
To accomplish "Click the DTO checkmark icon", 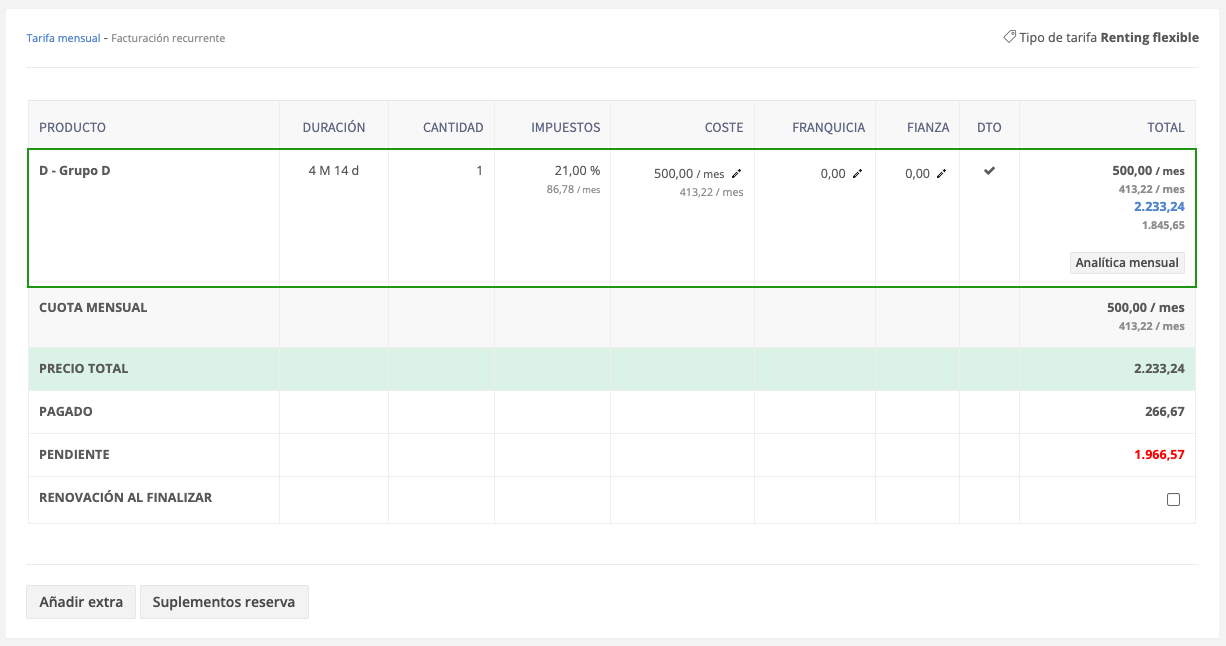I will pyautogui.click(x=989, y=171).
